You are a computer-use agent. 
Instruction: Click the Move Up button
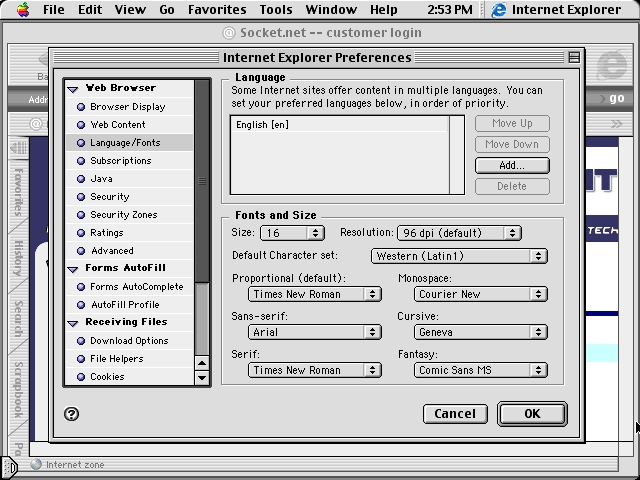(512, 123)
